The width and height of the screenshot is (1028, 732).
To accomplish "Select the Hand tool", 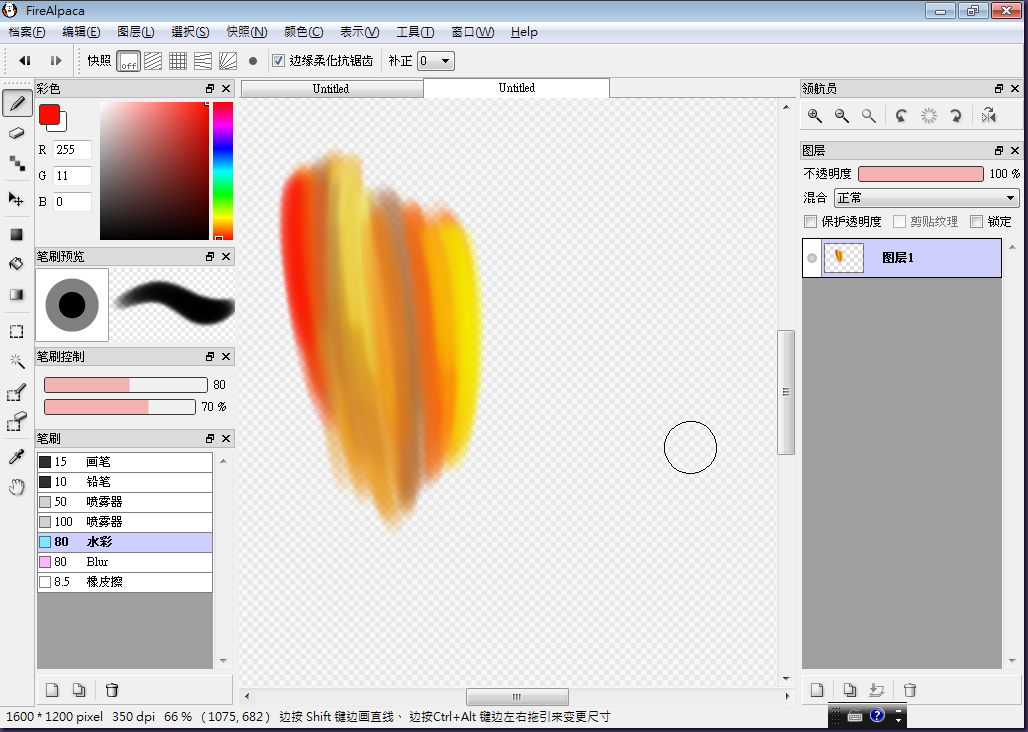I will click(17, 487).
